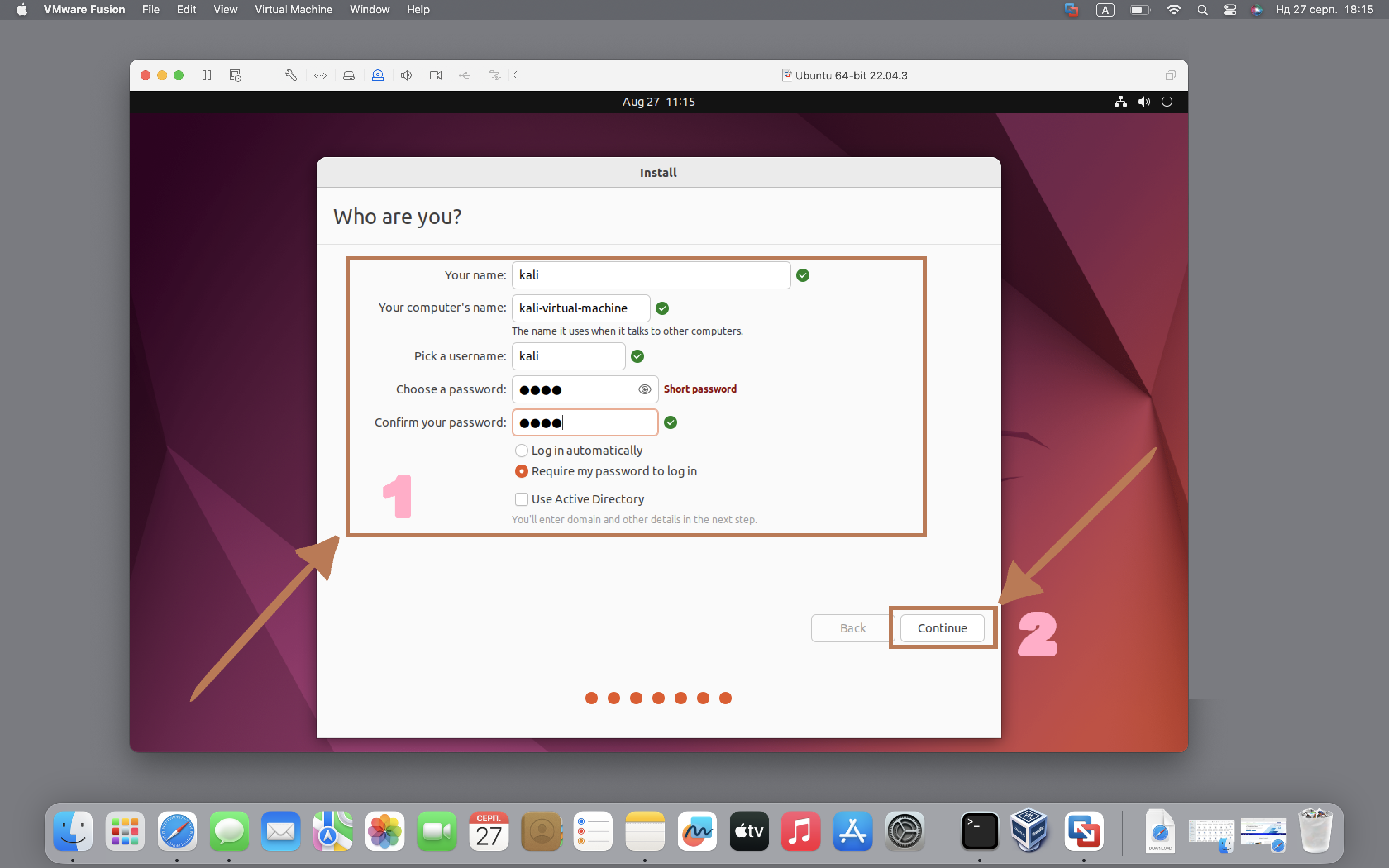
Task: Open Spotlight search in menu bar
Action: pos(1203,10)
